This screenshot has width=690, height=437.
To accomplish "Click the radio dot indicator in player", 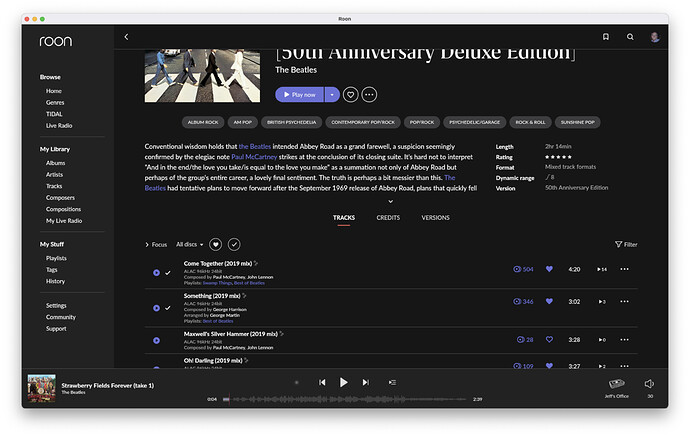I will [x=297, y=382].
